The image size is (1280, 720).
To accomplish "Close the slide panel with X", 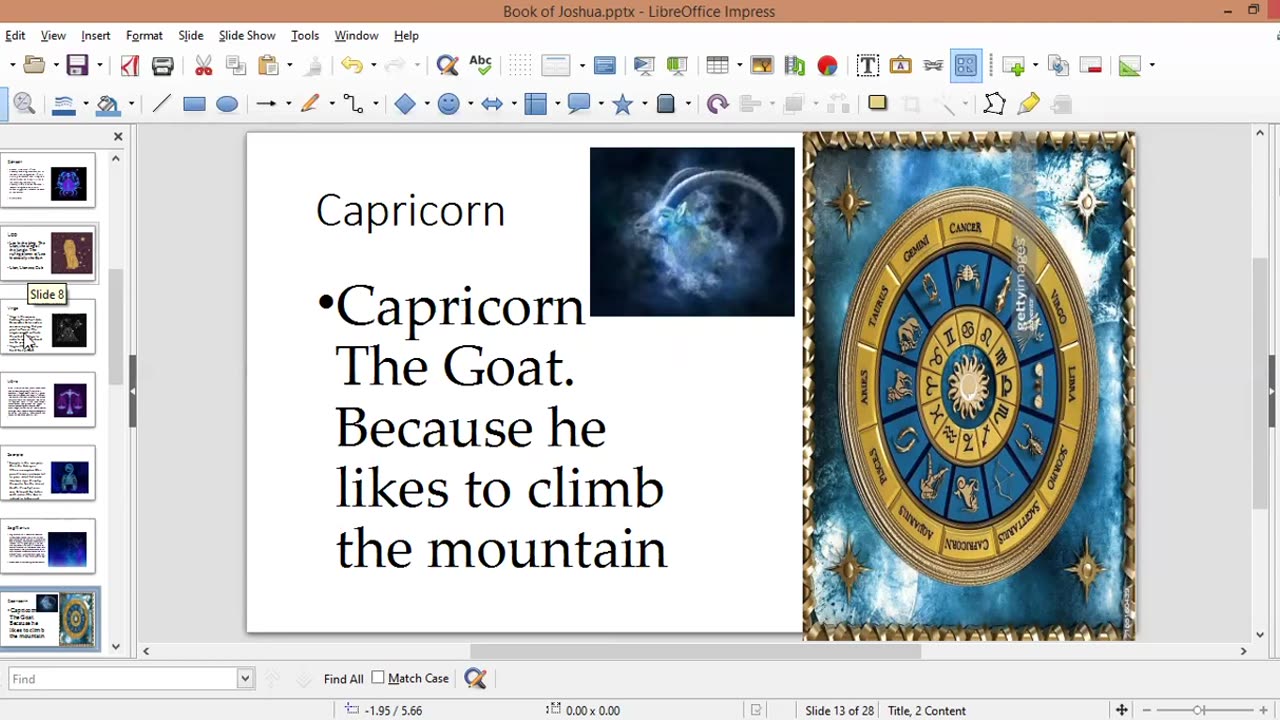I will (x=118, y=136).
